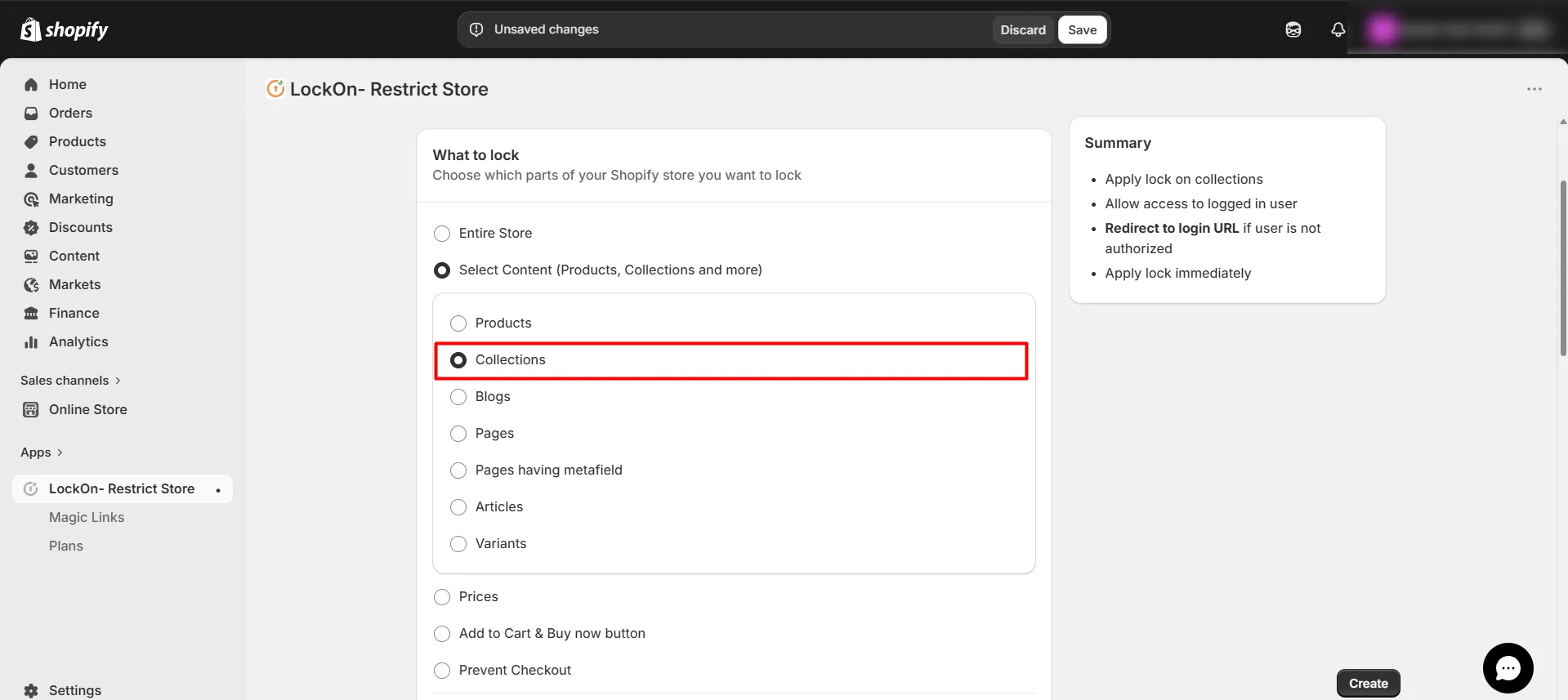Select the Select Content radio option

coord(442,270)
